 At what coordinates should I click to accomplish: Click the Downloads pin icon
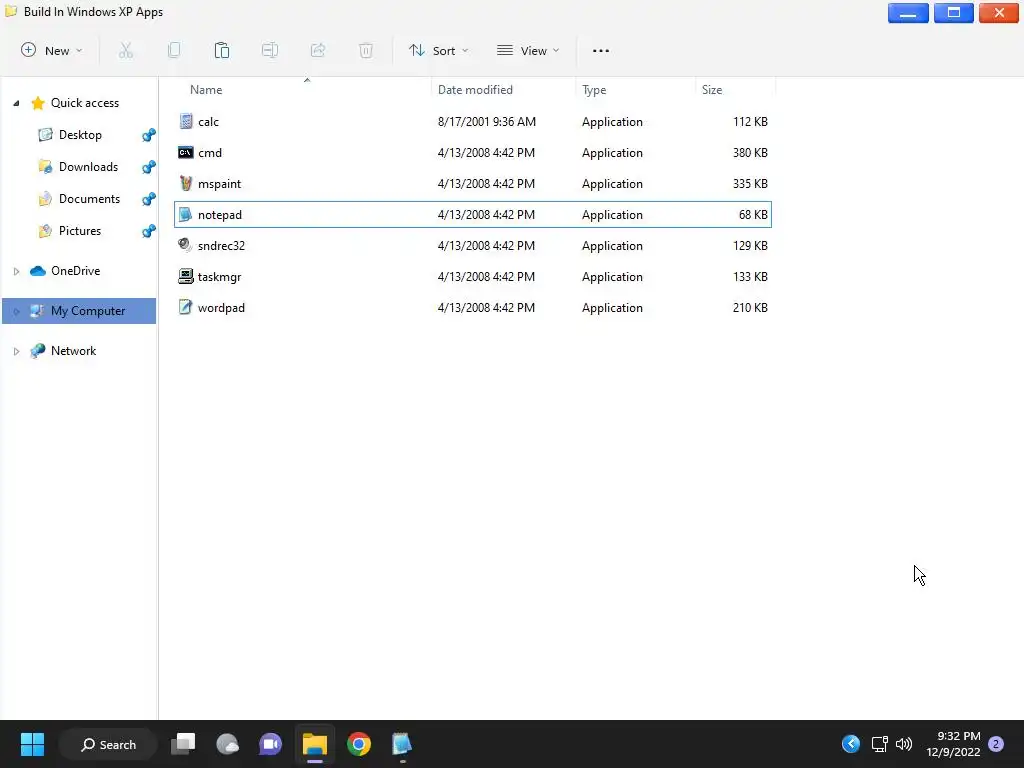coord(149,167)
